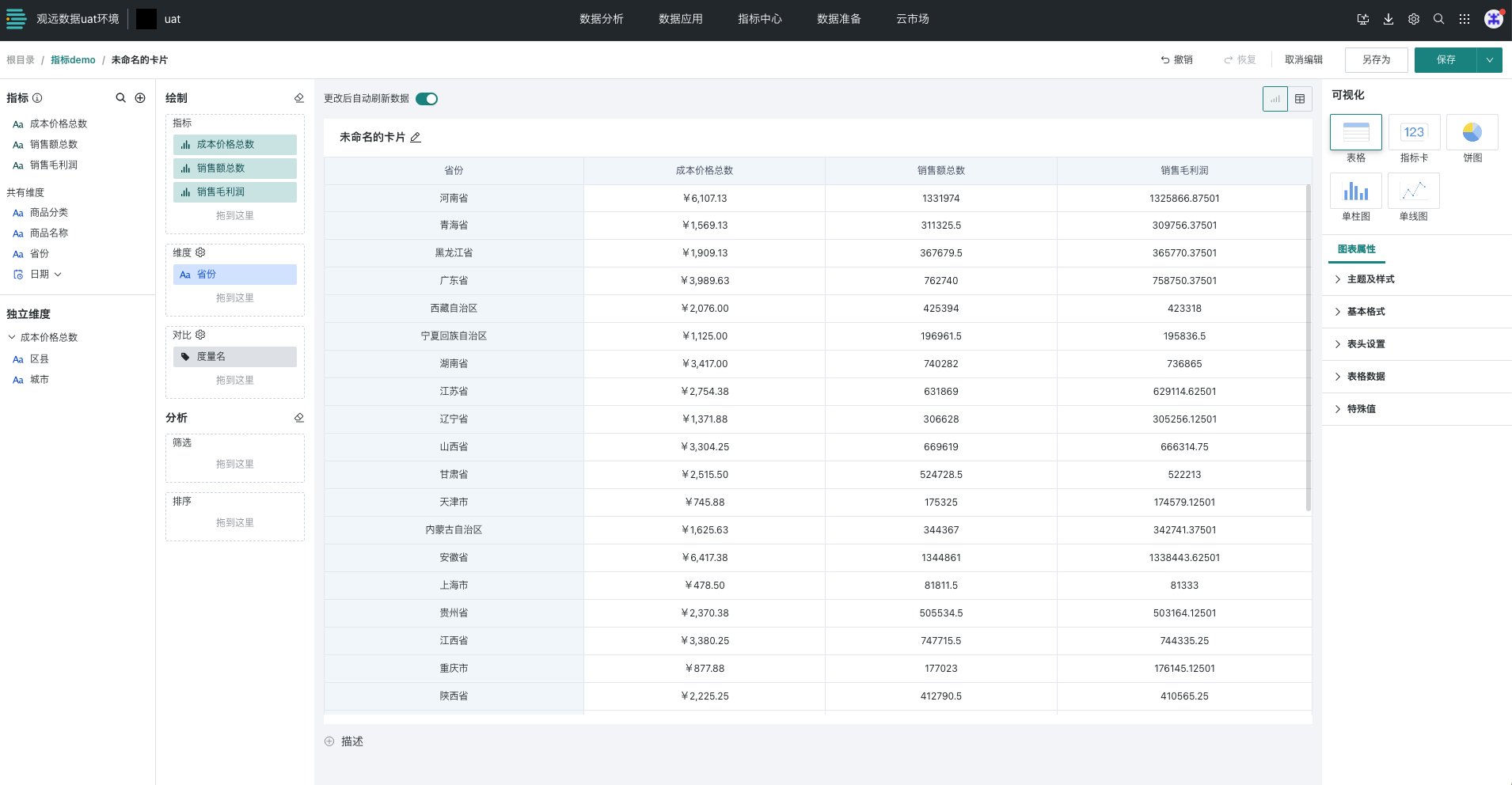Click the gear icon next to 维度
Image resolution: width=1512 pixels, height=785 pixels.
[200, 252]
